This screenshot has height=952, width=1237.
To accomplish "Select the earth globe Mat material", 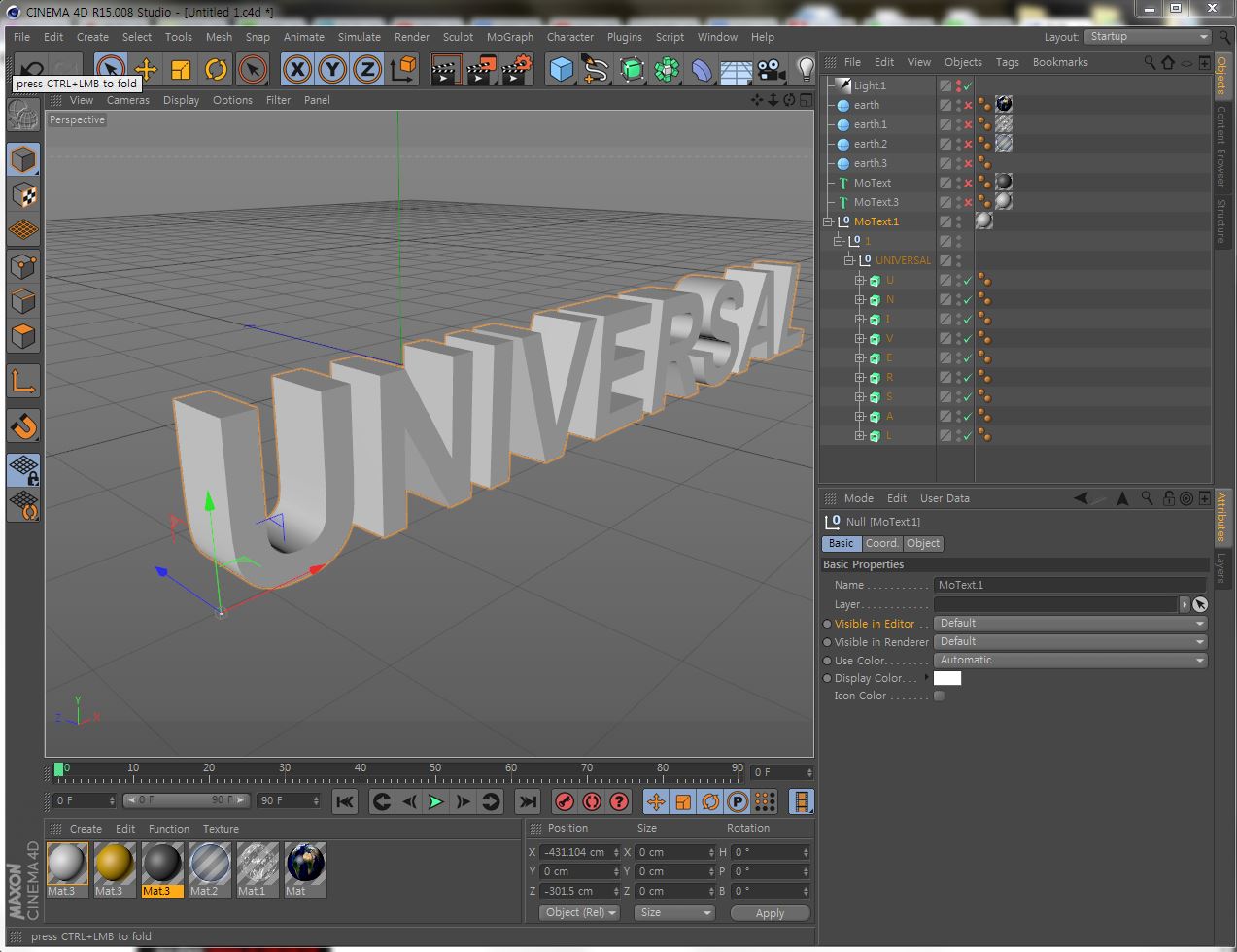I will pyautogui.click(x=305, y=869).
